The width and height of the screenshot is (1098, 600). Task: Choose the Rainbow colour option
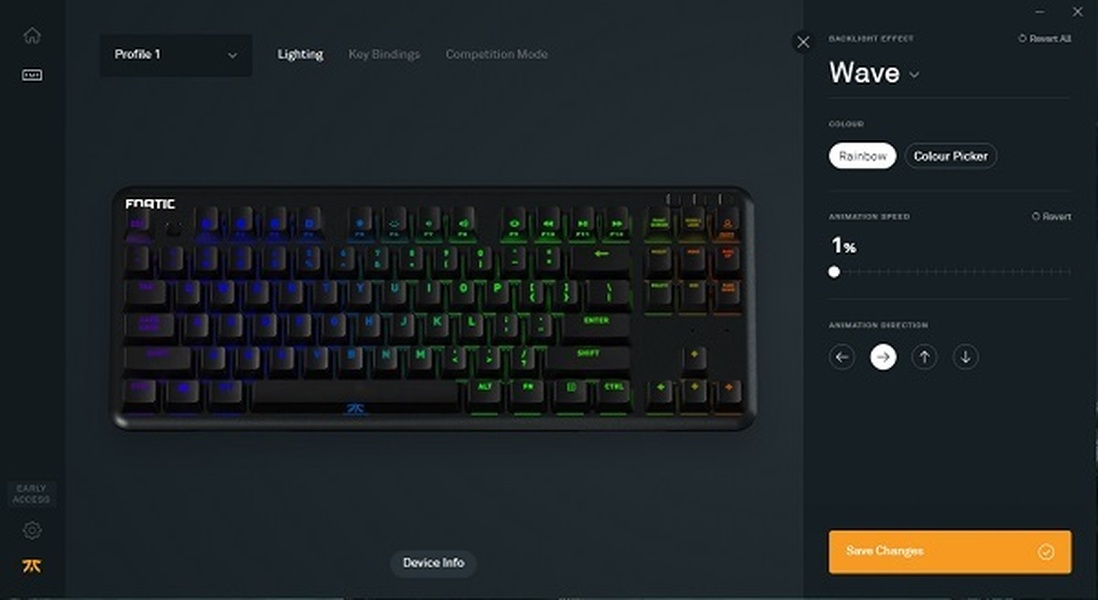coord(863,156)
